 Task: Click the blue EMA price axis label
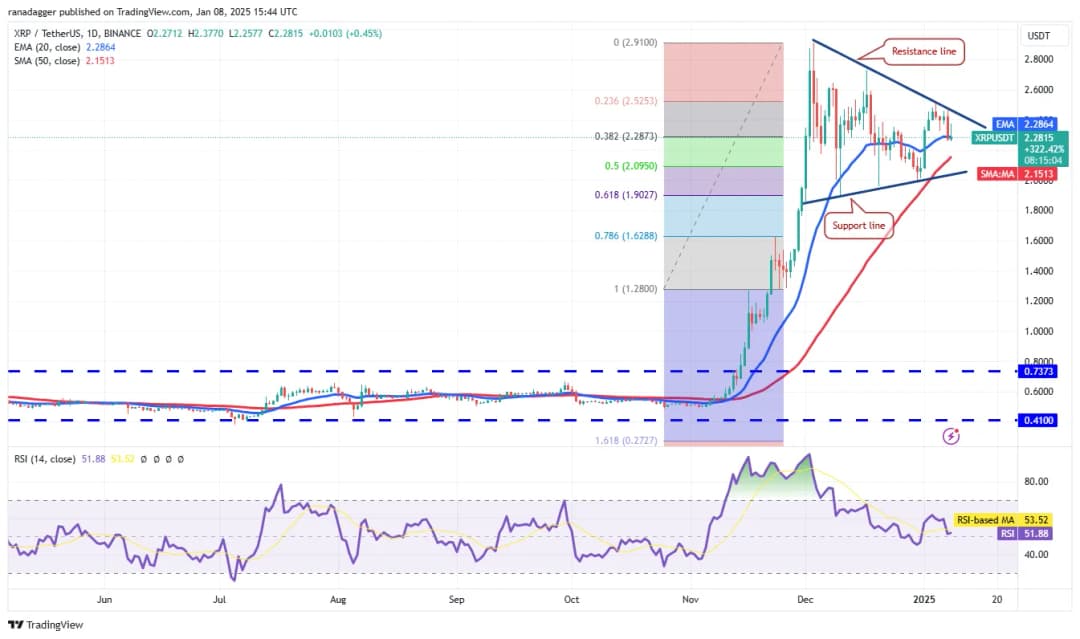pyautogui.click(x=1031, y=124)
